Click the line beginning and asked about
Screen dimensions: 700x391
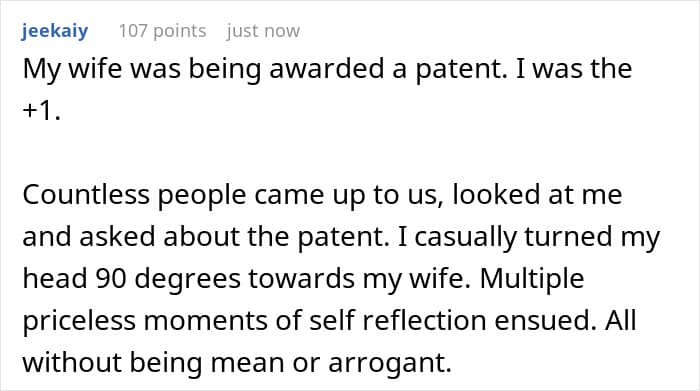pos(341,237)
